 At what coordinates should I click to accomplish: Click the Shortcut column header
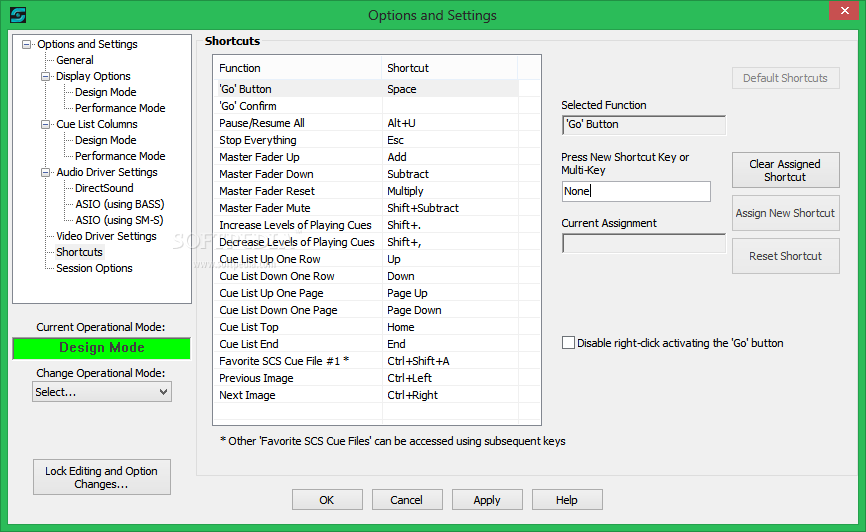point(449,68)
